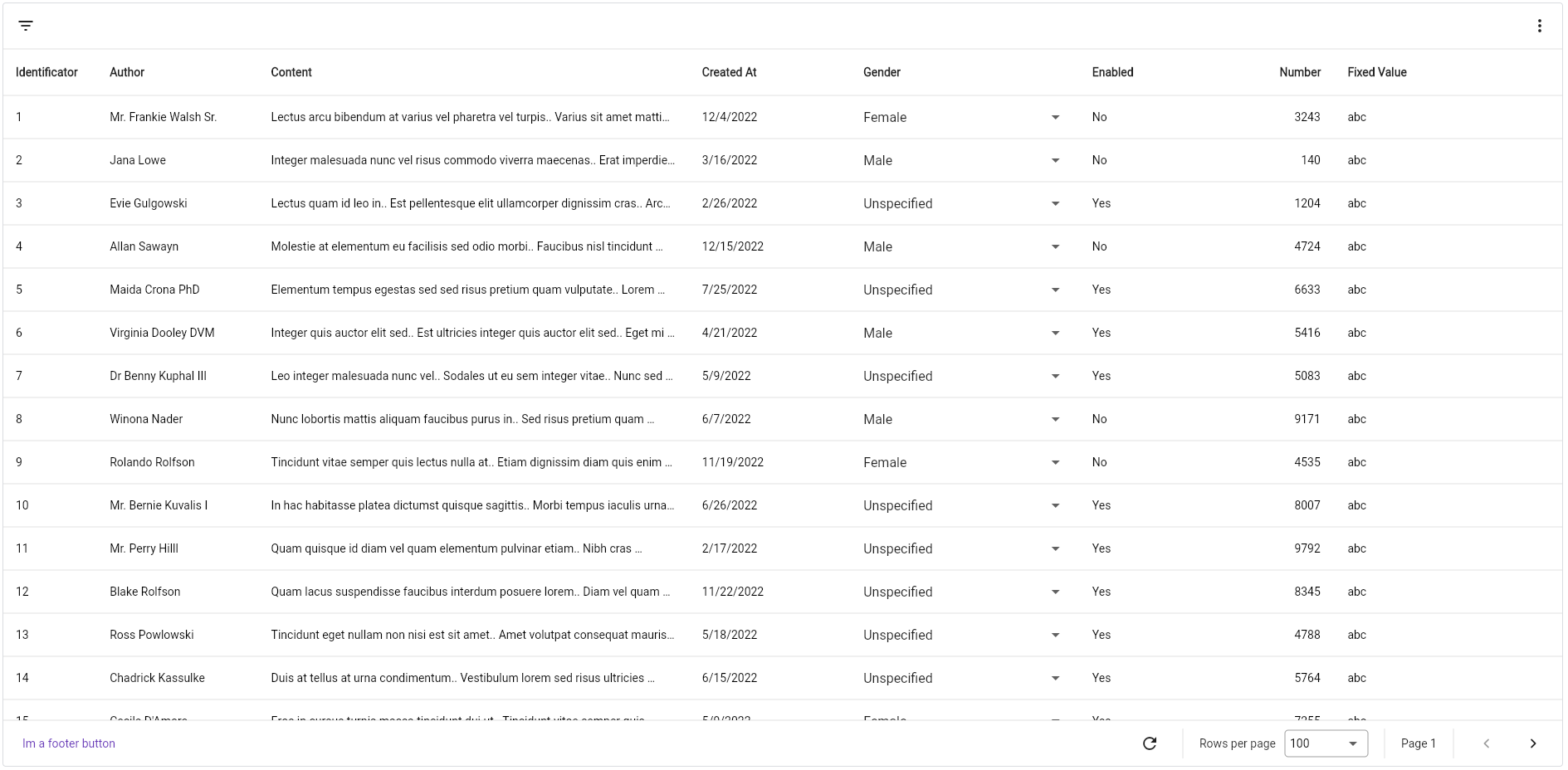Select author cell 'Mr. Frankie Walsh Sr.'
Image resolution: width=1568 pixels, height=770 pixels.
click(164, 117)
